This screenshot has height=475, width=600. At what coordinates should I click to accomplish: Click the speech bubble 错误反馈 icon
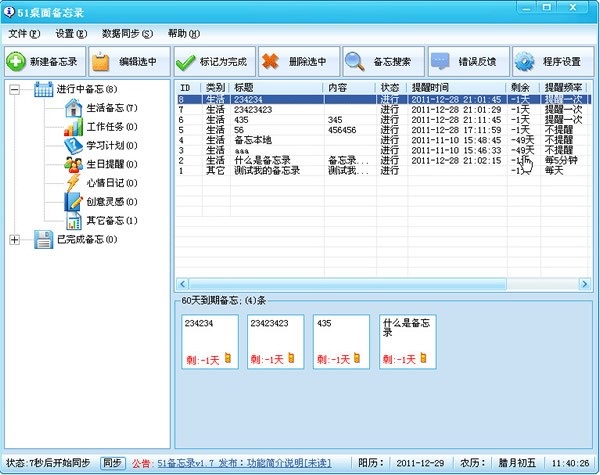tap(440, 61)
